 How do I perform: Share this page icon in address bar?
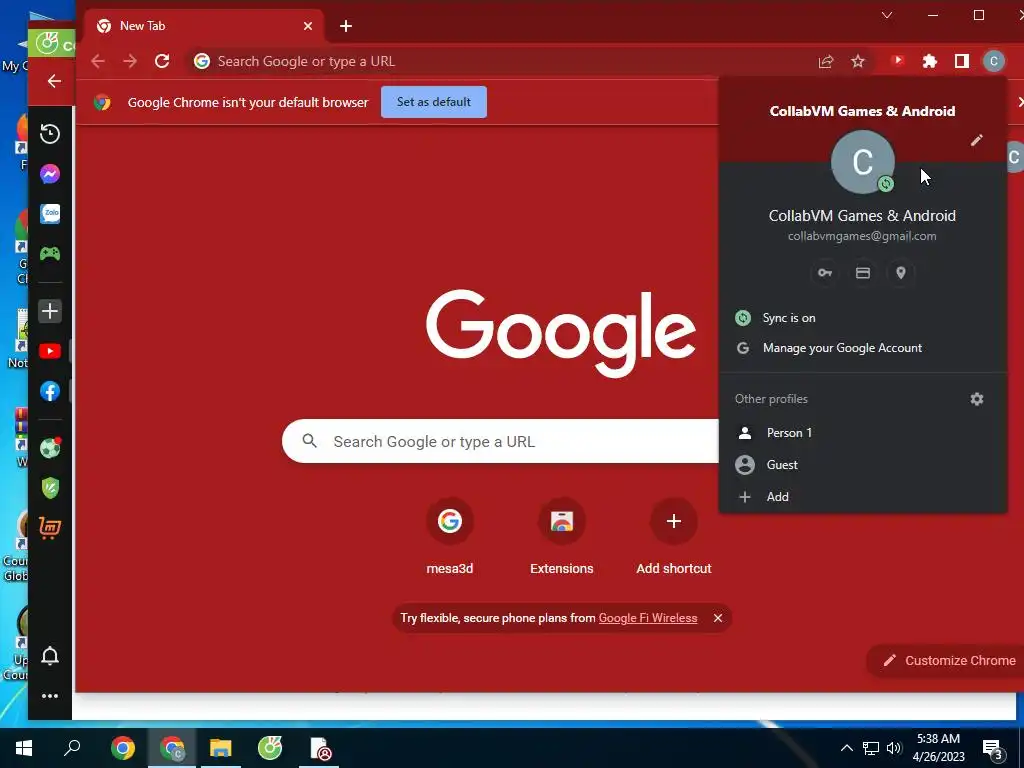tap(825, 61)
